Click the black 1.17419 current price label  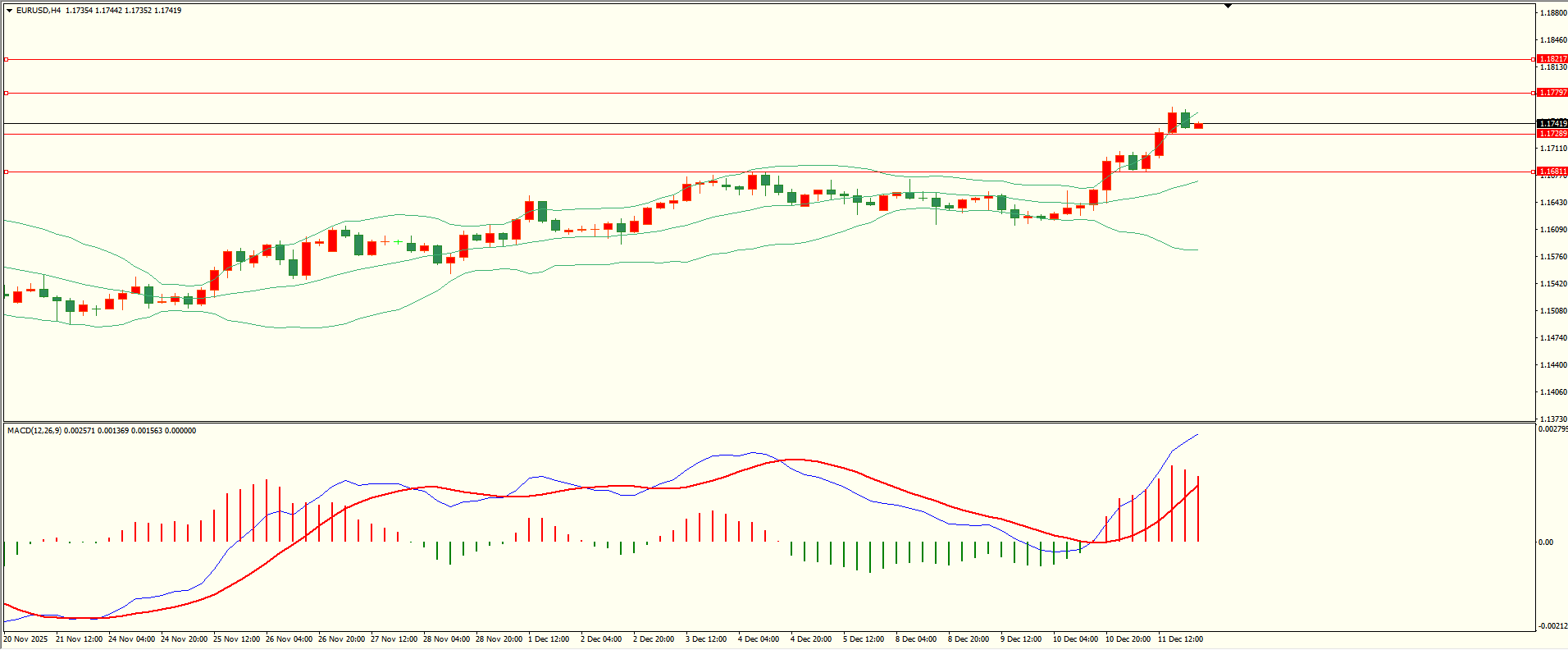(x=1552, y=124)
